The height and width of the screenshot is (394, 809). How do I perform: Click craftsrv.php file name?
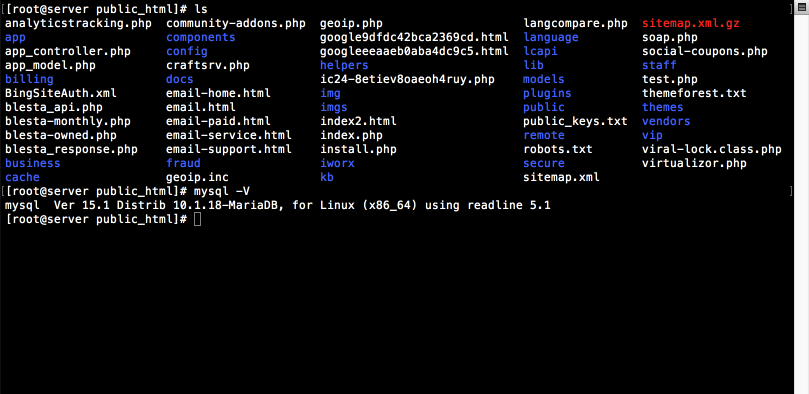(208, 65)
